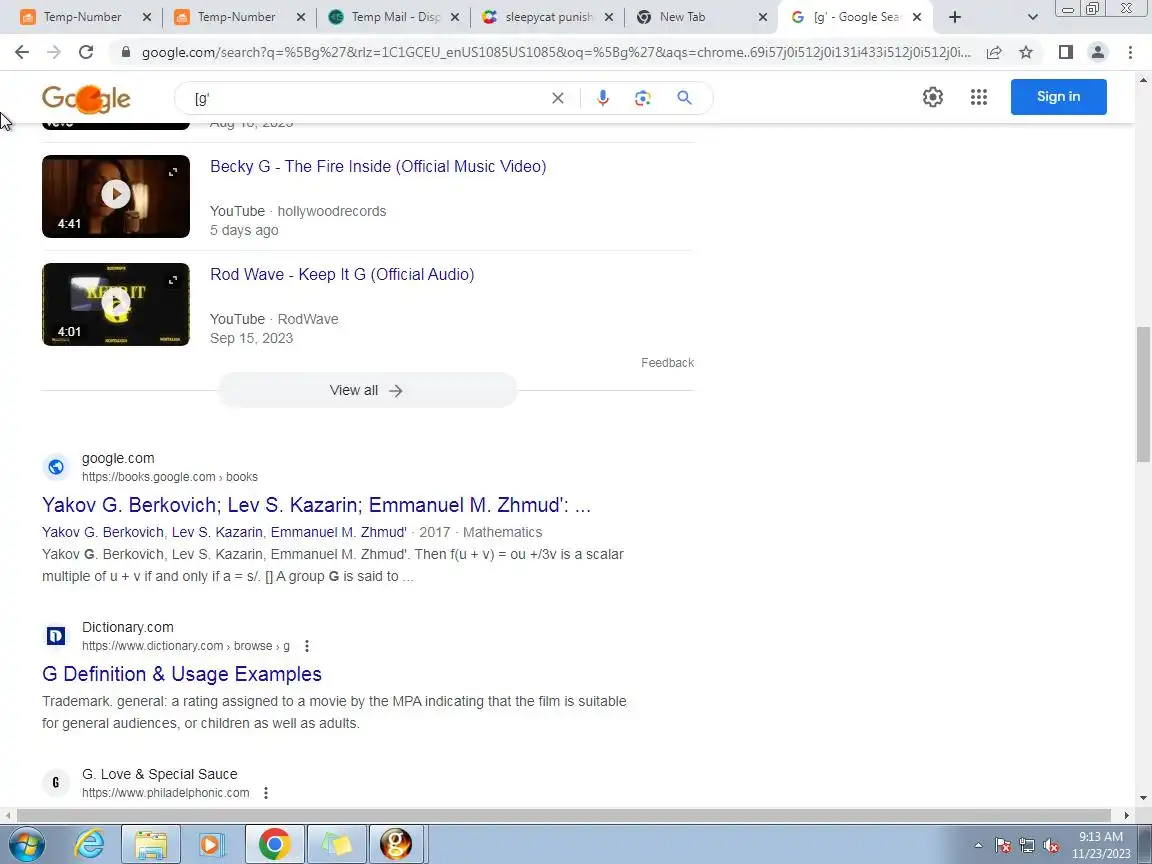The image size is (1152, 864).
Task: Launch Internet Explorer from taskbar
Action: 90,844
